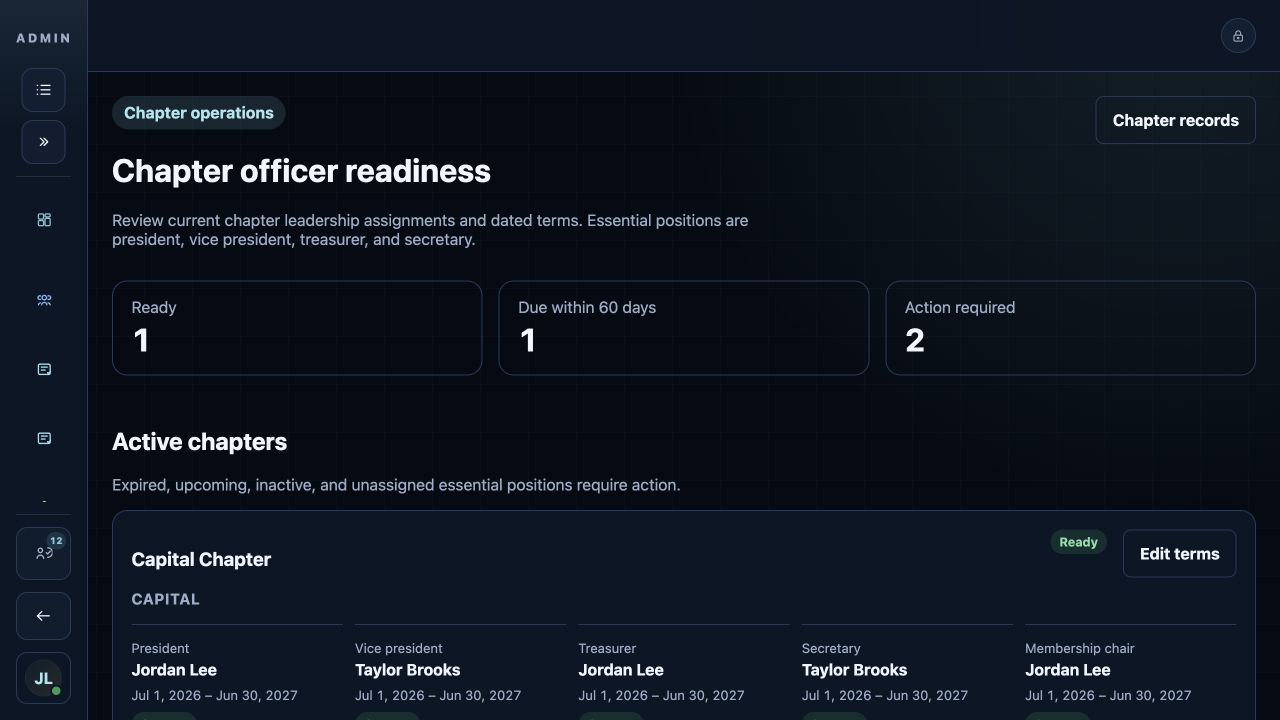Click Jordan Lee under President

(174, 670)
